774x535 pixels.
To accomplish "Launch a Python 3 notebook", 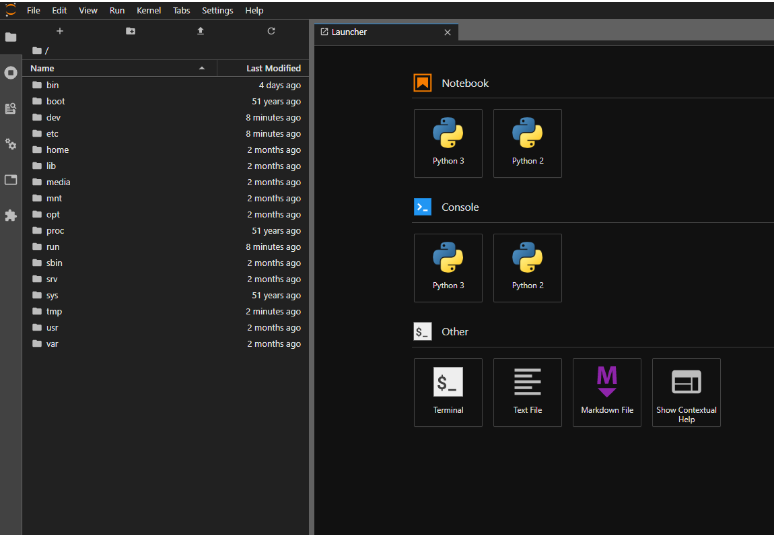I will (447, 143).
